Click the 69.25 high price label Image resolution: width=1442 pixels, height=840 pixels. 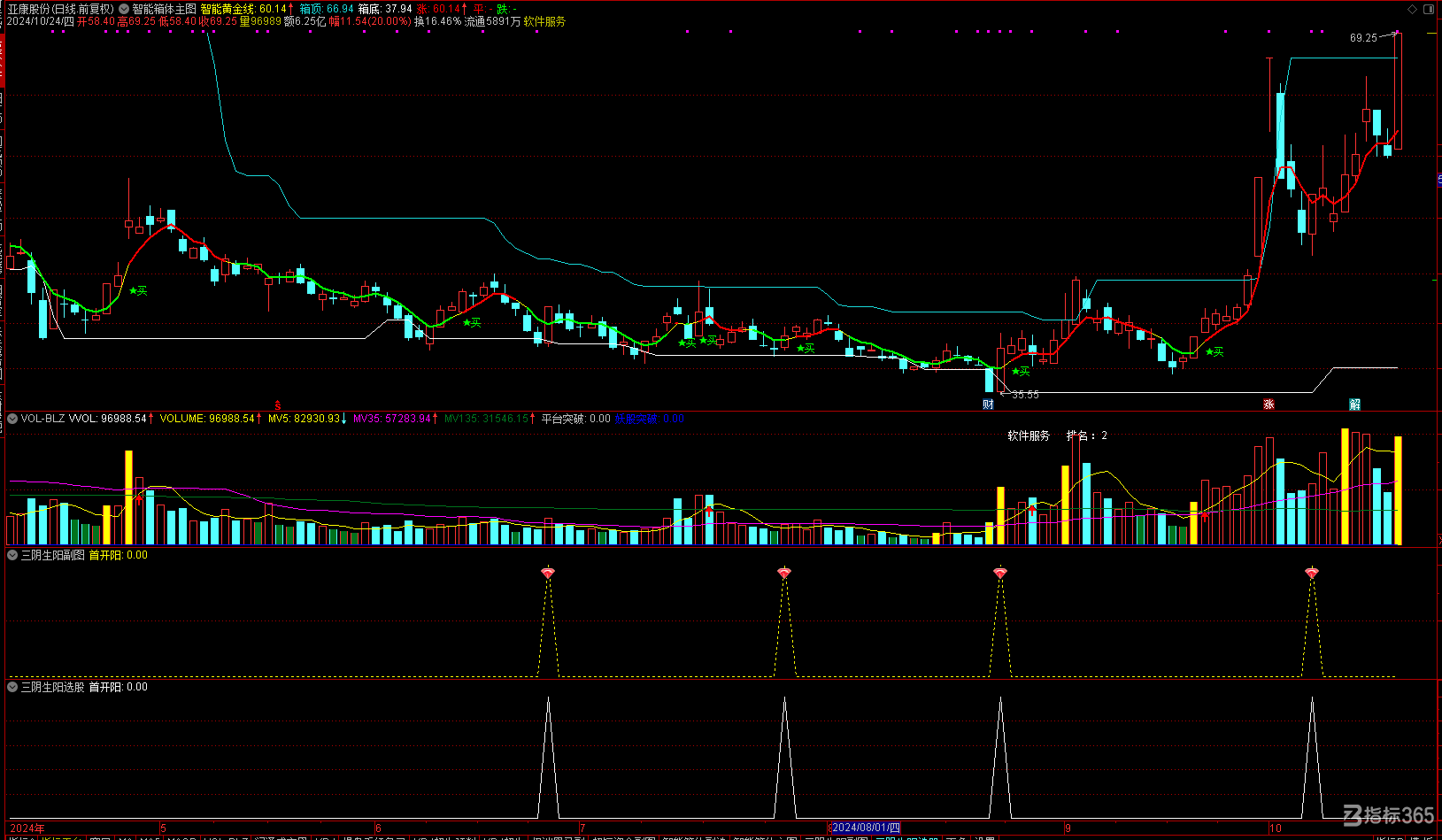1363,38
